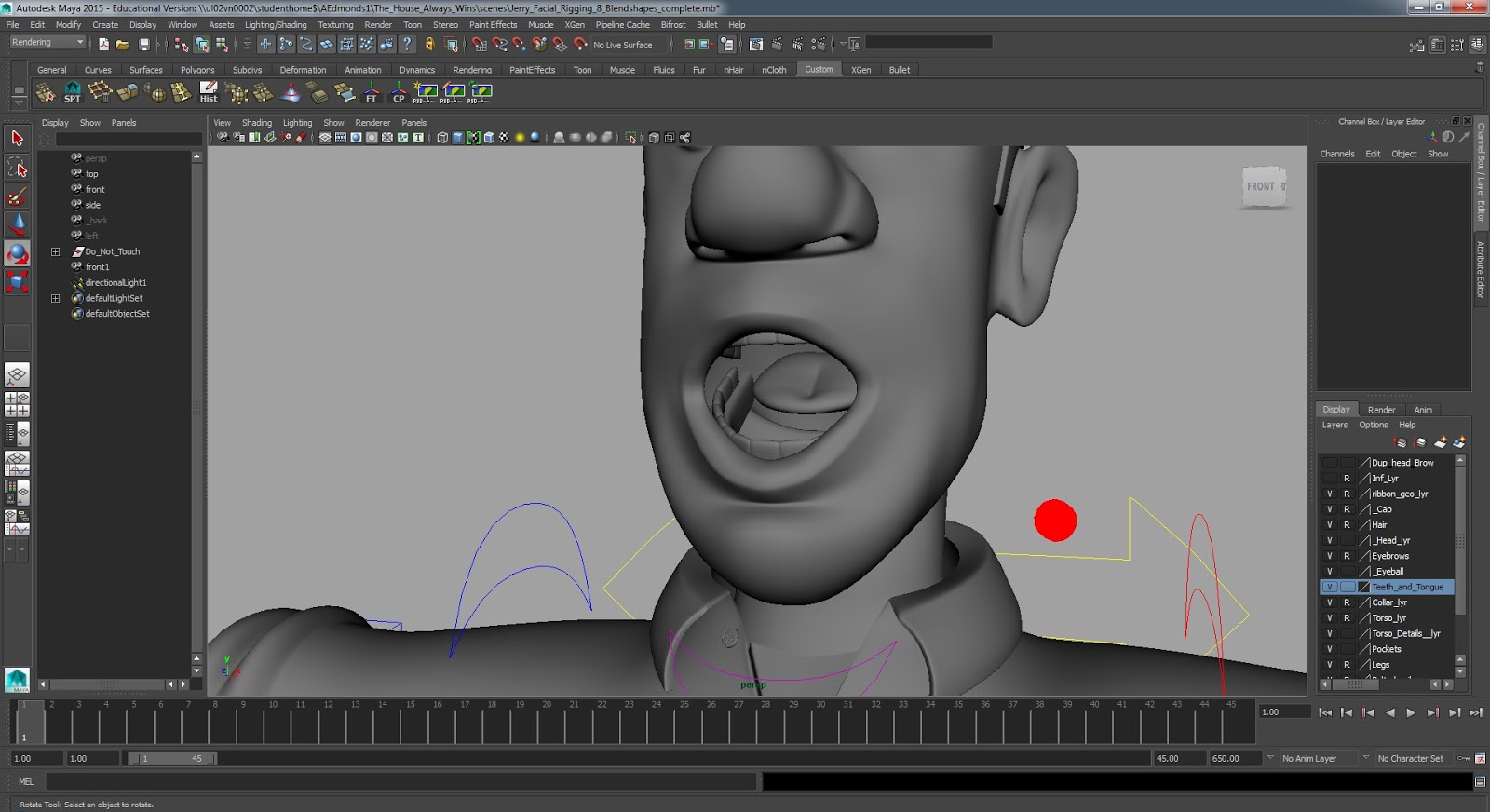The height and width of the screenshot is (812, 1490).
Task: Activate the Lasso select tool
Action: point(17,168)
